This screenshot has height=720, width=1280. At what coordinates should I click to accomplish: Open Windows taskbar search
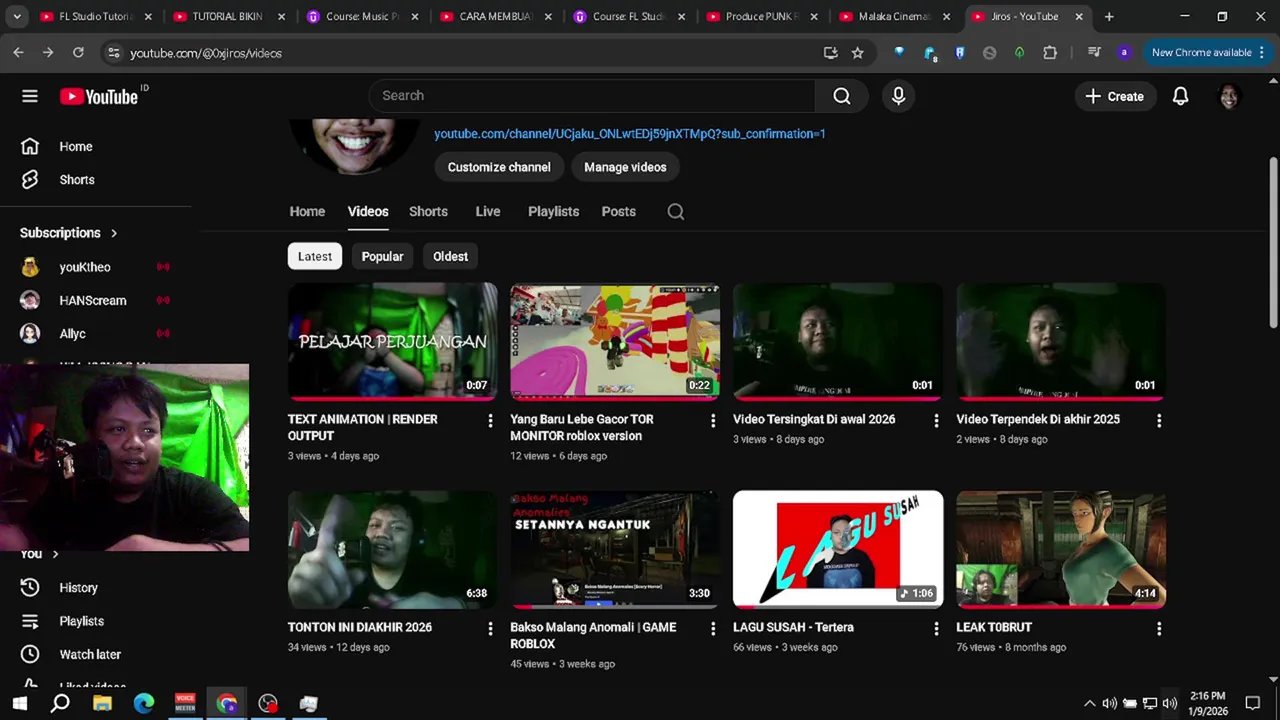tap(60, 703)
